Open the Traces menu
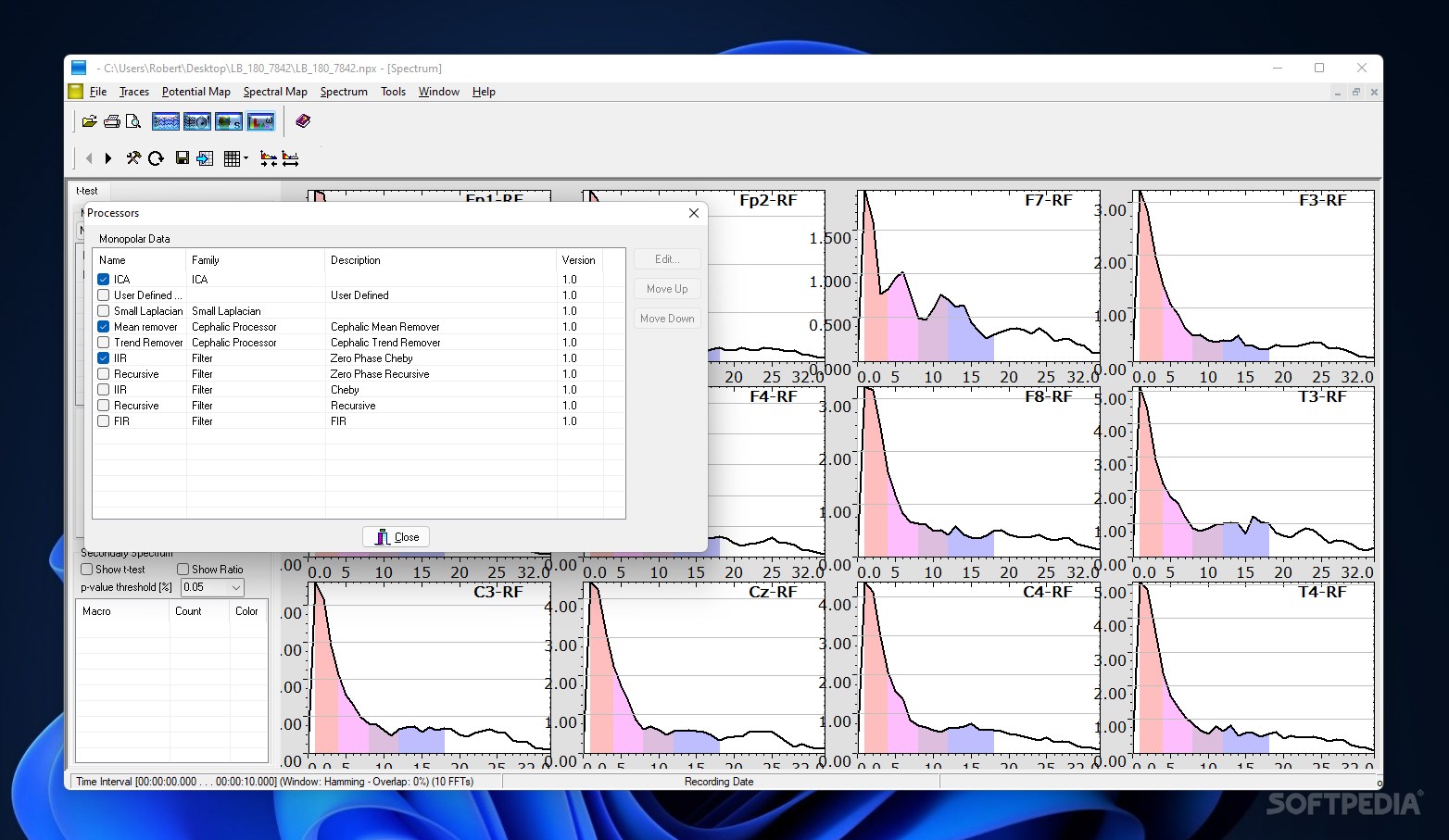The height and width of the screenshot is (840, 1449). (x=134, y=92)
